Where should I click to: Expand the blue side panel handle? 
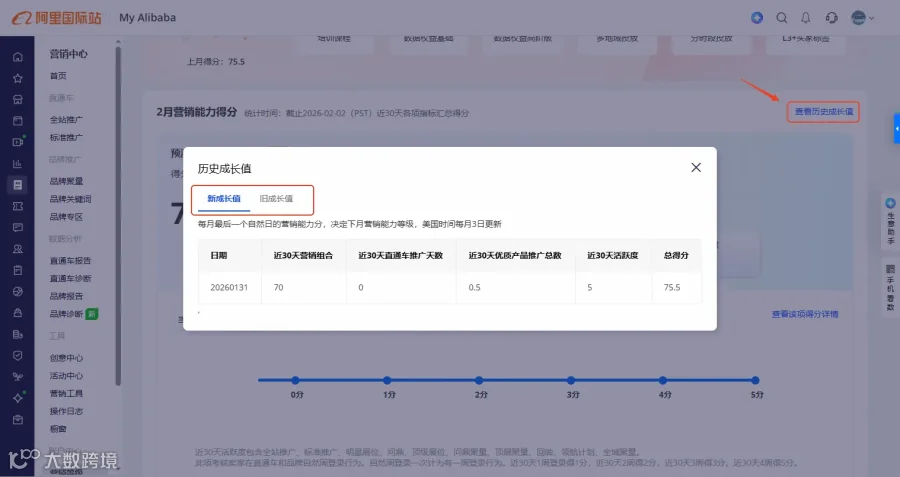pos(897,129)
